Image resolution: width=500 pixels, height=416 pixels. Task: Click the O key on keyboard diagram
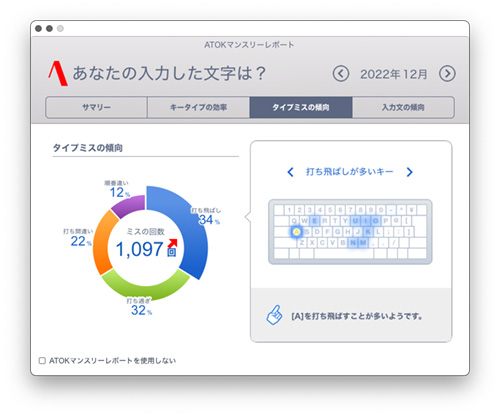point(376,221)
